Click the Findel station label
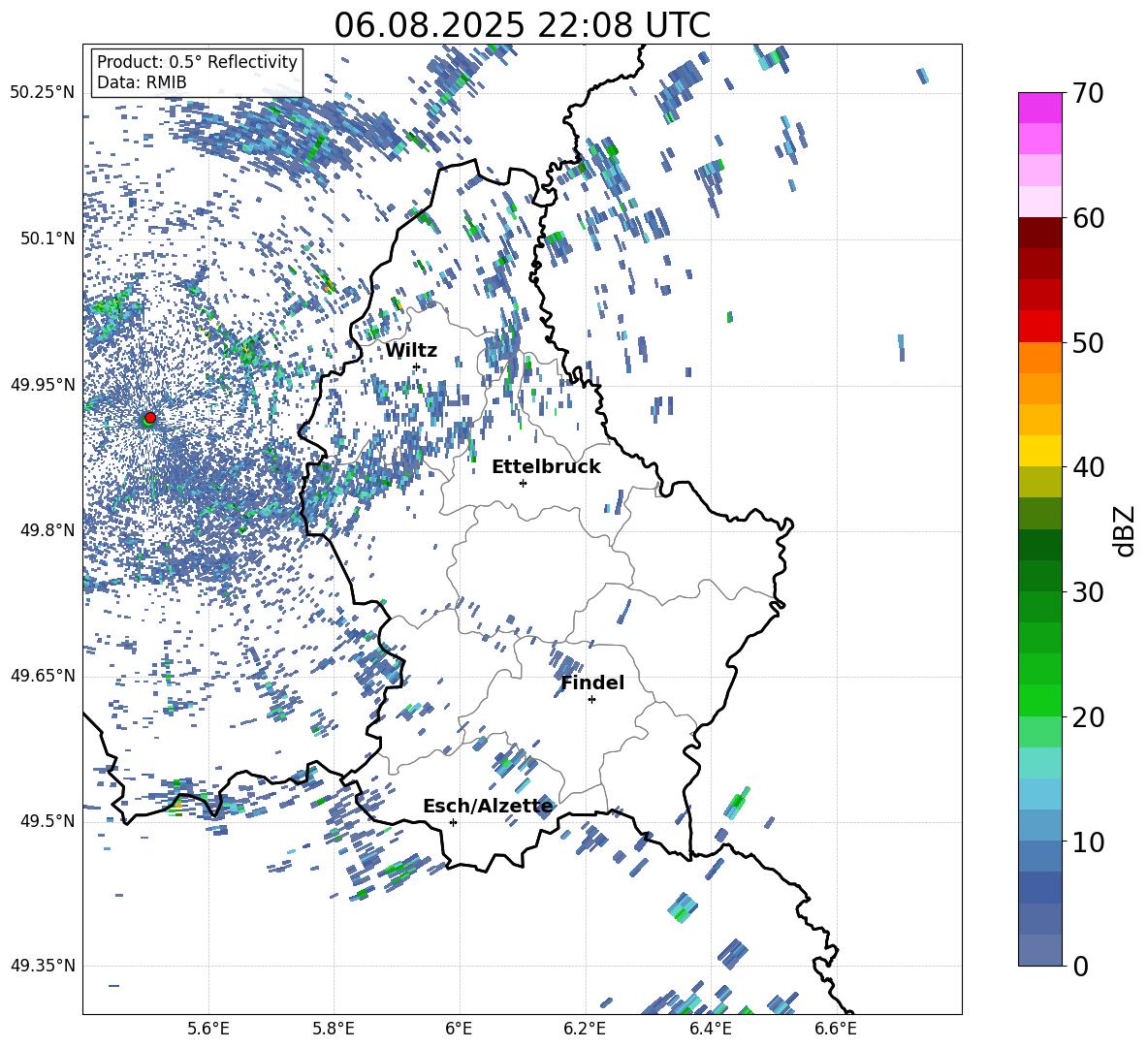Screen dimensions: 1148x1048 click(x=592, y=683)
